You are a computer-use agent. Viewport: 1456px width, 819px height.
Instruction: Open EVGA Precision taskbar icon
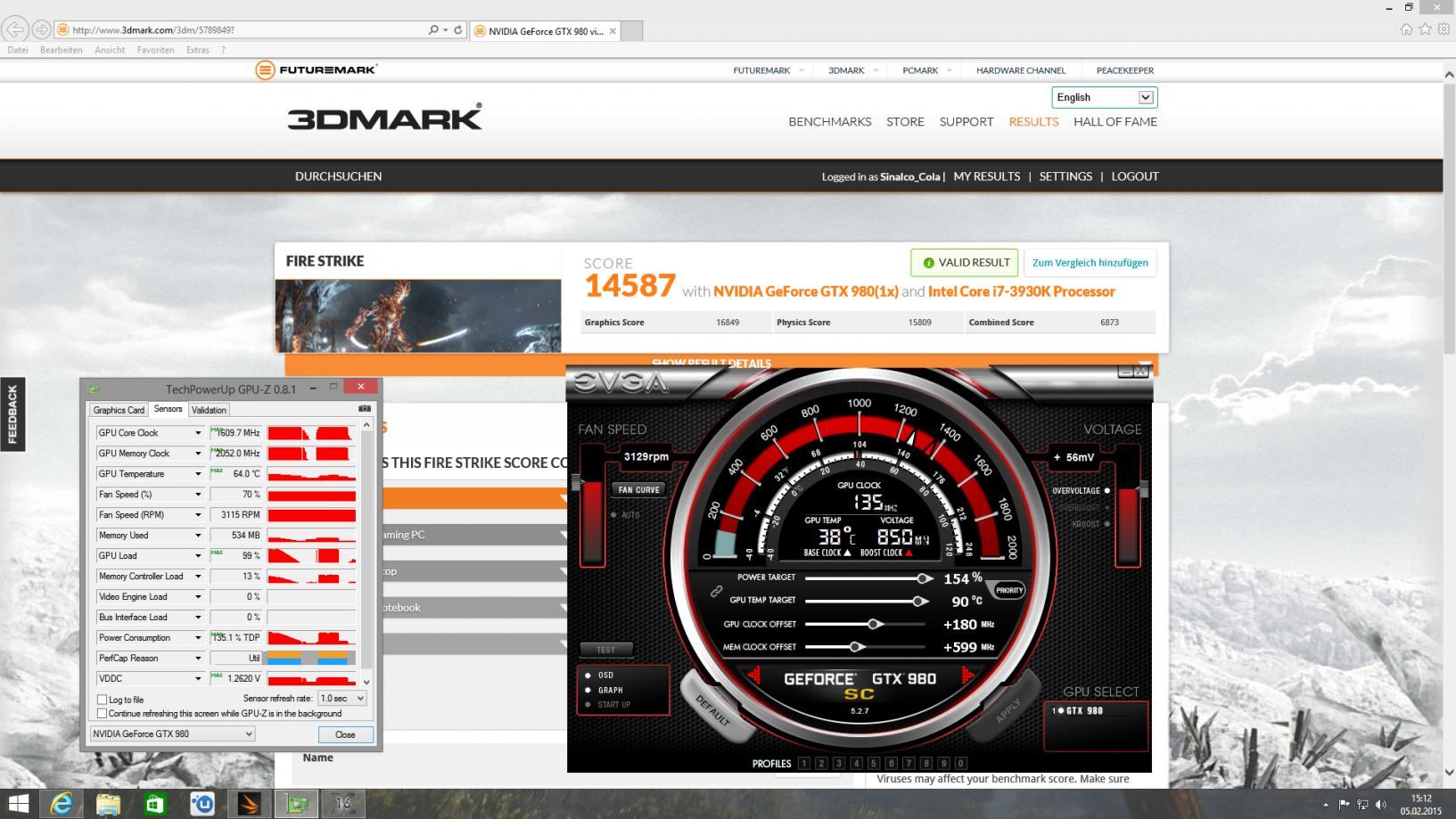(x=343, y=804)
